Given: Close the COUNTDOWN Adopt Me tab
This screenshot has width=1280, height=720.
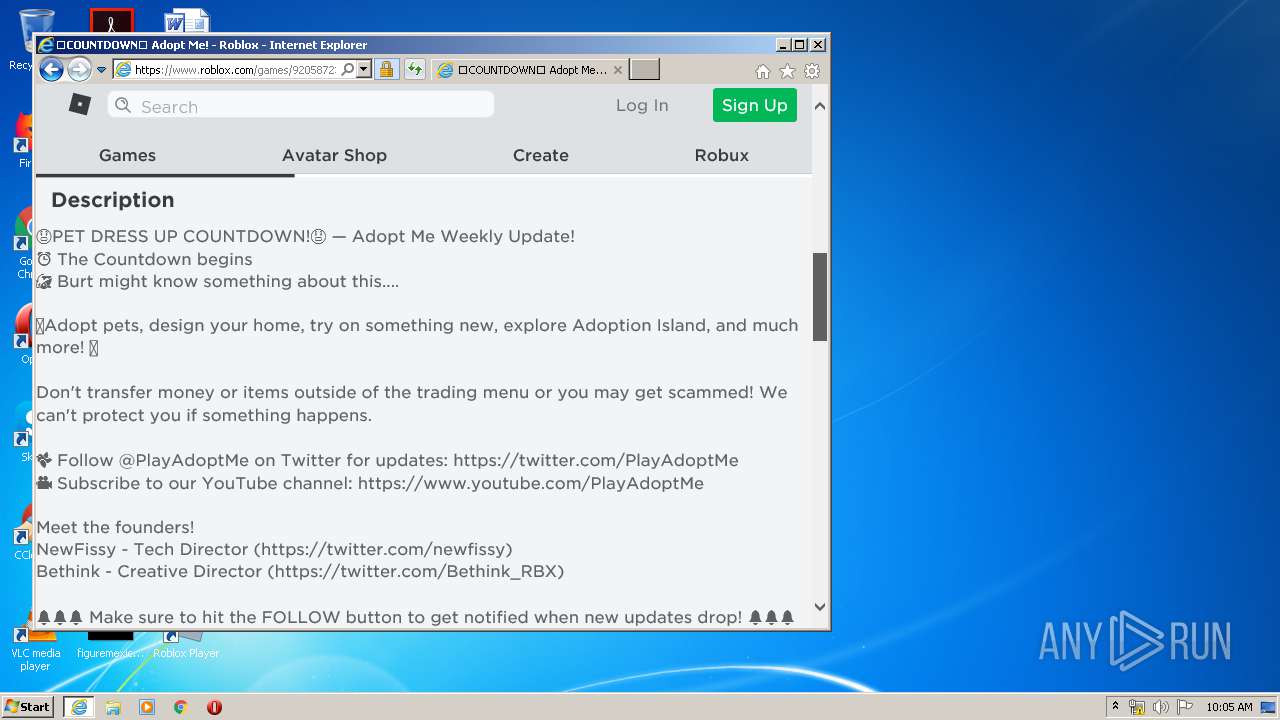Looking at the screenshot, I should (618, 70).
